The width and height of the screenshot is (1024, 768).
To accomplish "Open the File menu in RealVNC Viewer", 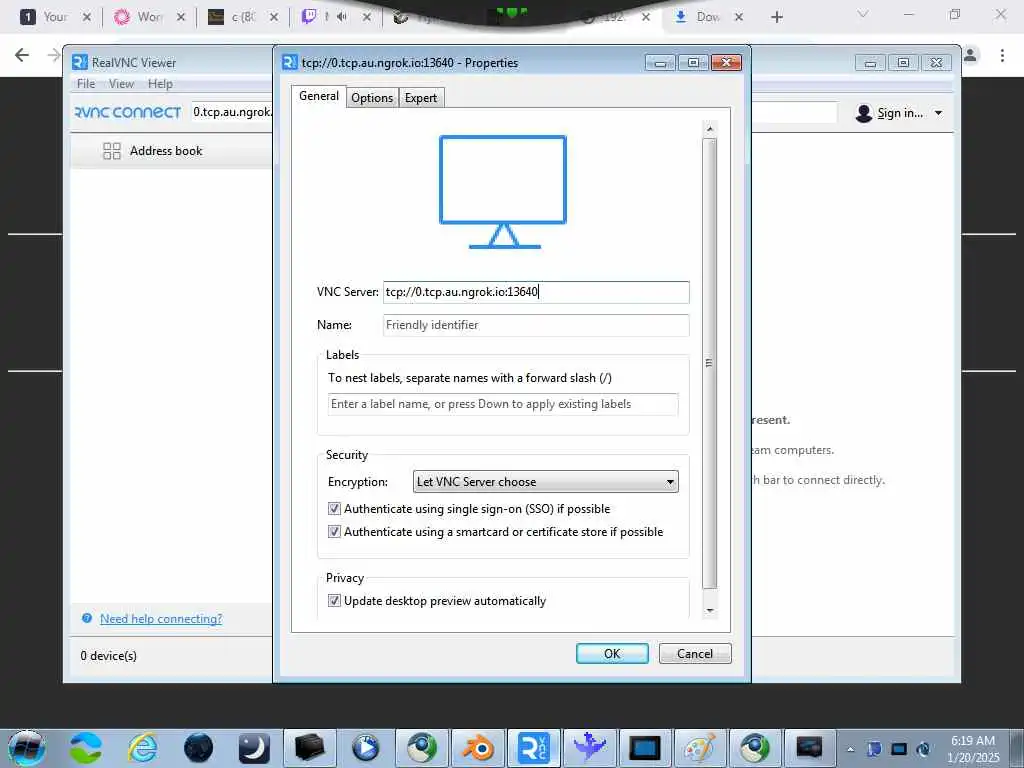I will 86,84.
